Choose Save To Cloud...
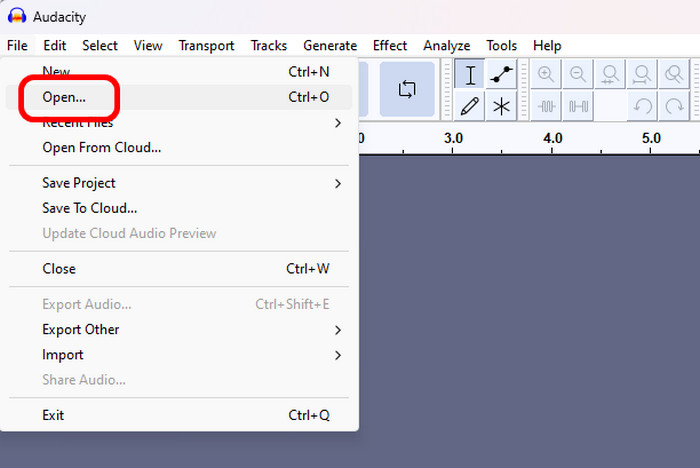The image size is (700, 468). [x=179, y=208]
